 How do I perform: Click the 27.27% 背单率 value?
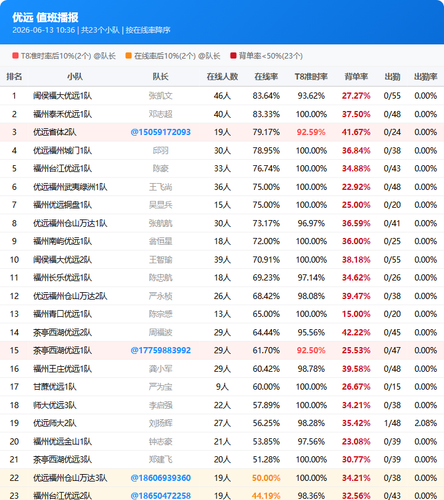[x=356, y=96]
